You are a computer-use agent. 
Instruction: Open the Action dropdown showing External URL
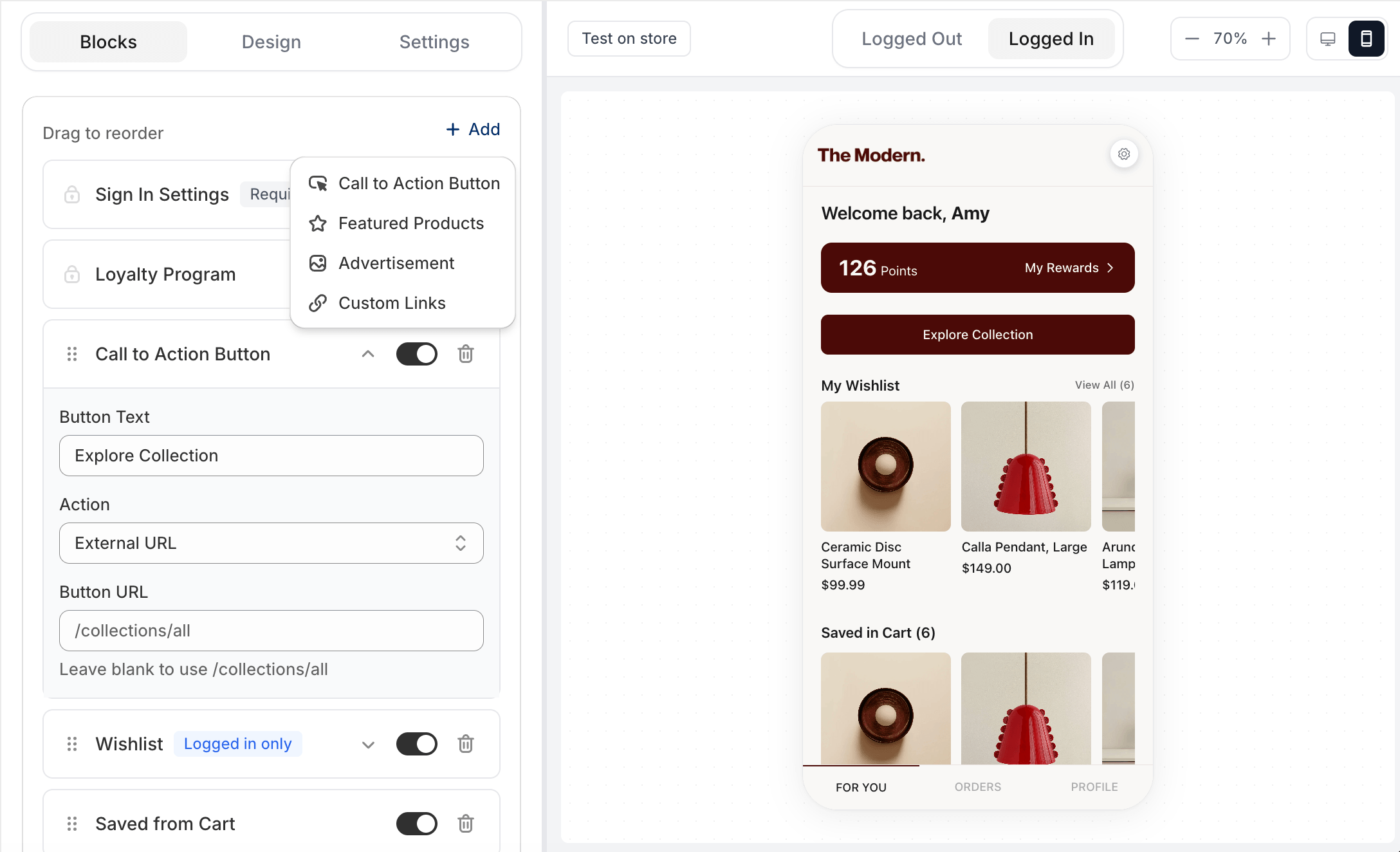click(271, 543)
